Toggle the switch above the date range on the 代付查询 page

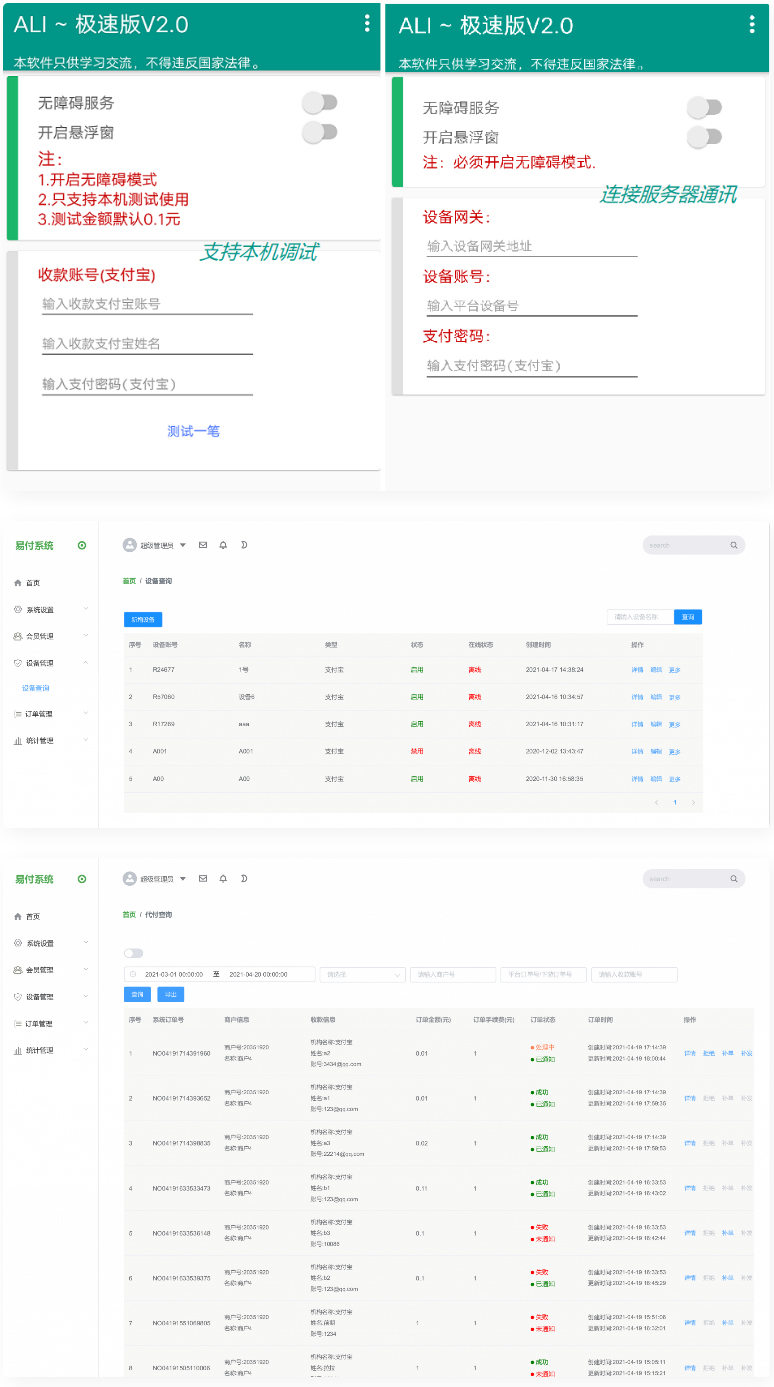pos(133,953)
